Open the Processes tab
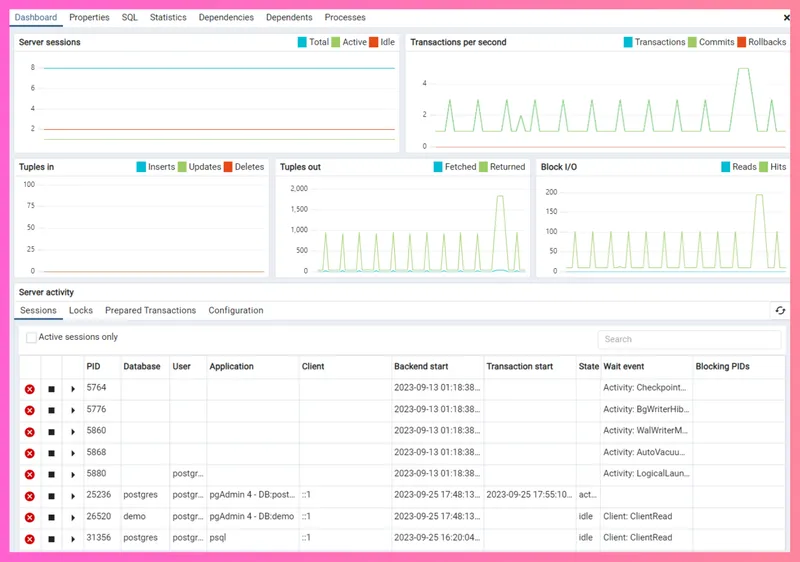 pyautogui.click(x=345, y=17)
